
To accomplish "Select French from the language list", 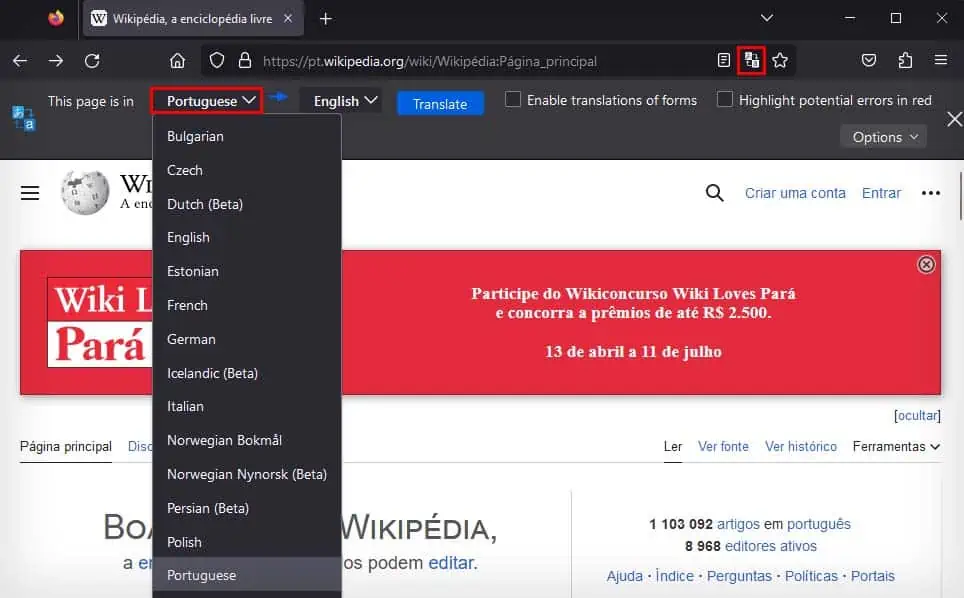I will click(187, 305).
